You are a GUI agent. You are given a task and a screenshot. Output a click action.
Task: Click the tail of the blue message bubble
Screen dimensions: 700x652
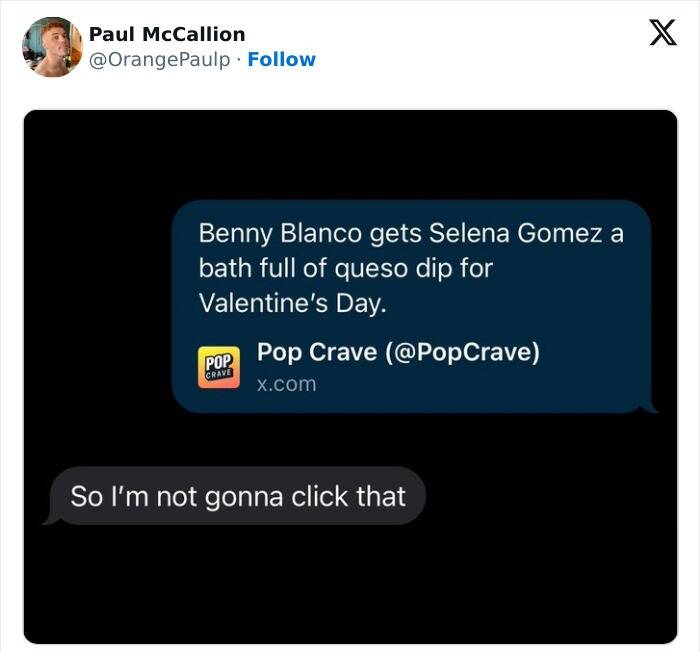(654, 408)
